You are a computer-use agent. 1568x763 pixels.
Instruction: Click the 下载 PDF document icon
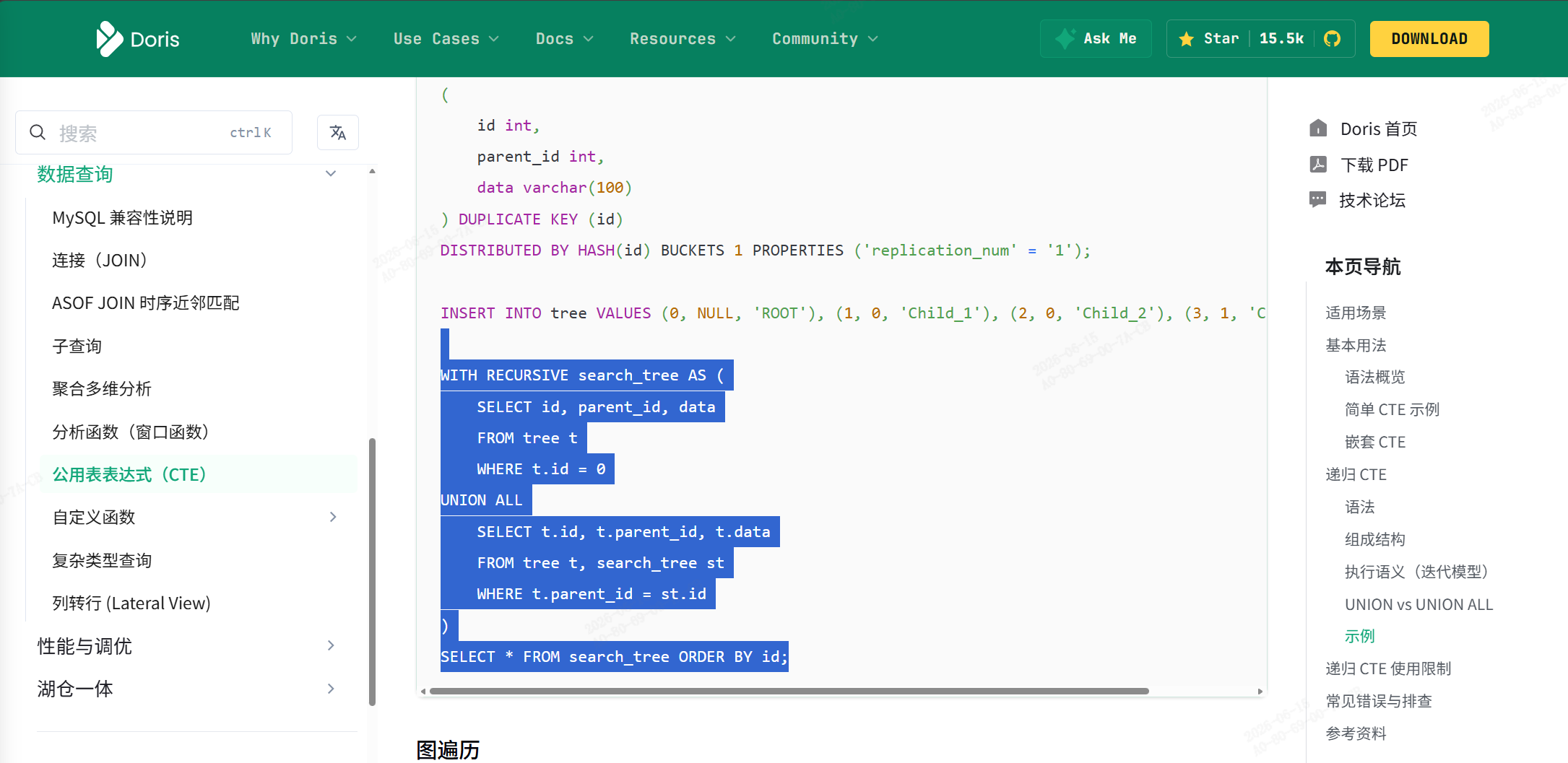(1318, 165)
